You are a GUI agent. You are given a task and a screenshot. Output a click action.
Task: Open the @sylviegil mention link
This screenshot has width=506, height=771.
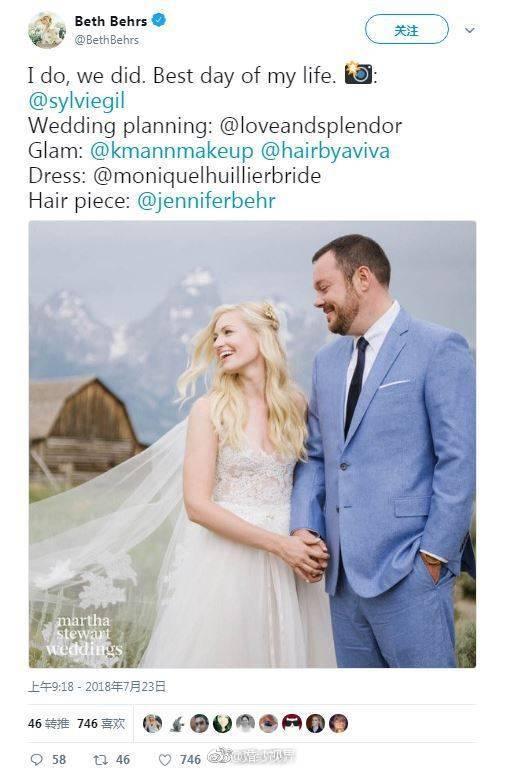click(77, 101)
